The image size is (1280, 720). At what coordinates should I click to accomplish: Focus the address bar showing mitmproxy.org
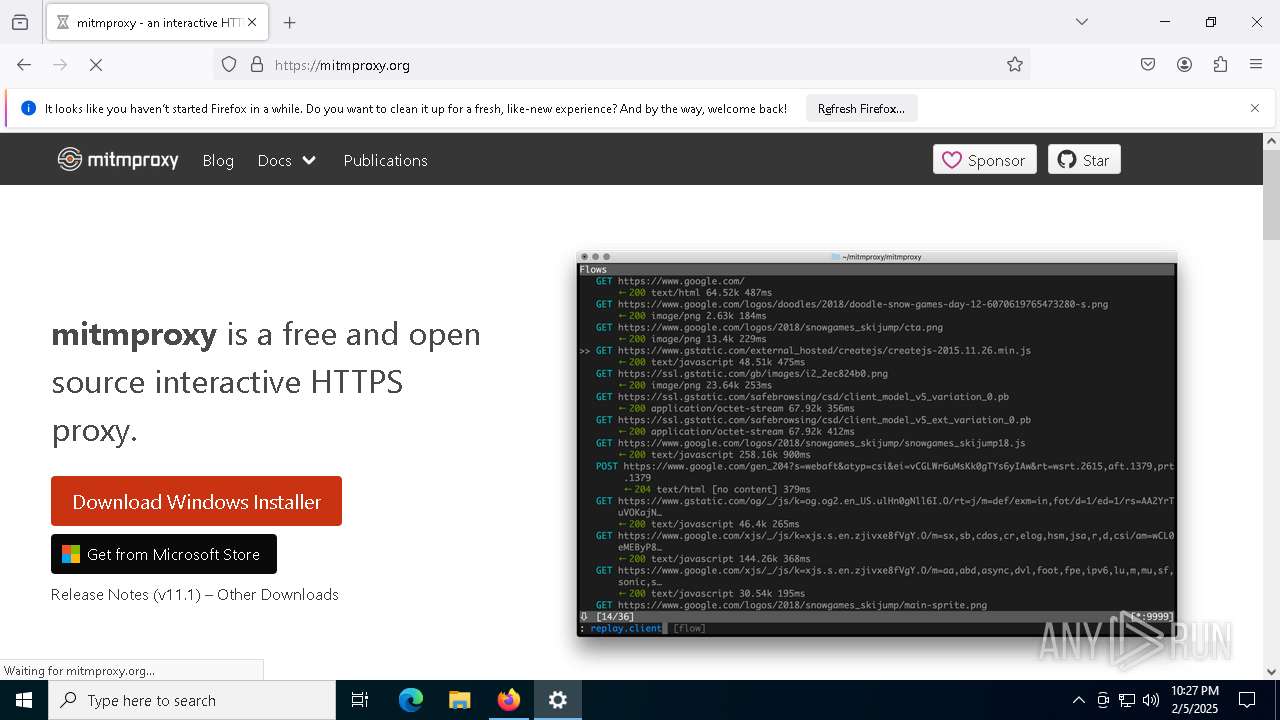[x=620, y=65]
